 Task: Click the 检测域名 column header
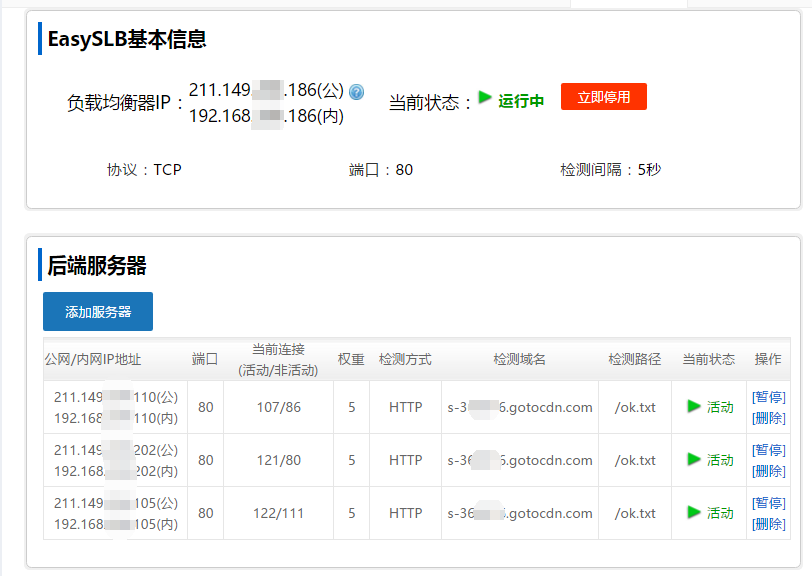[519, 359]
